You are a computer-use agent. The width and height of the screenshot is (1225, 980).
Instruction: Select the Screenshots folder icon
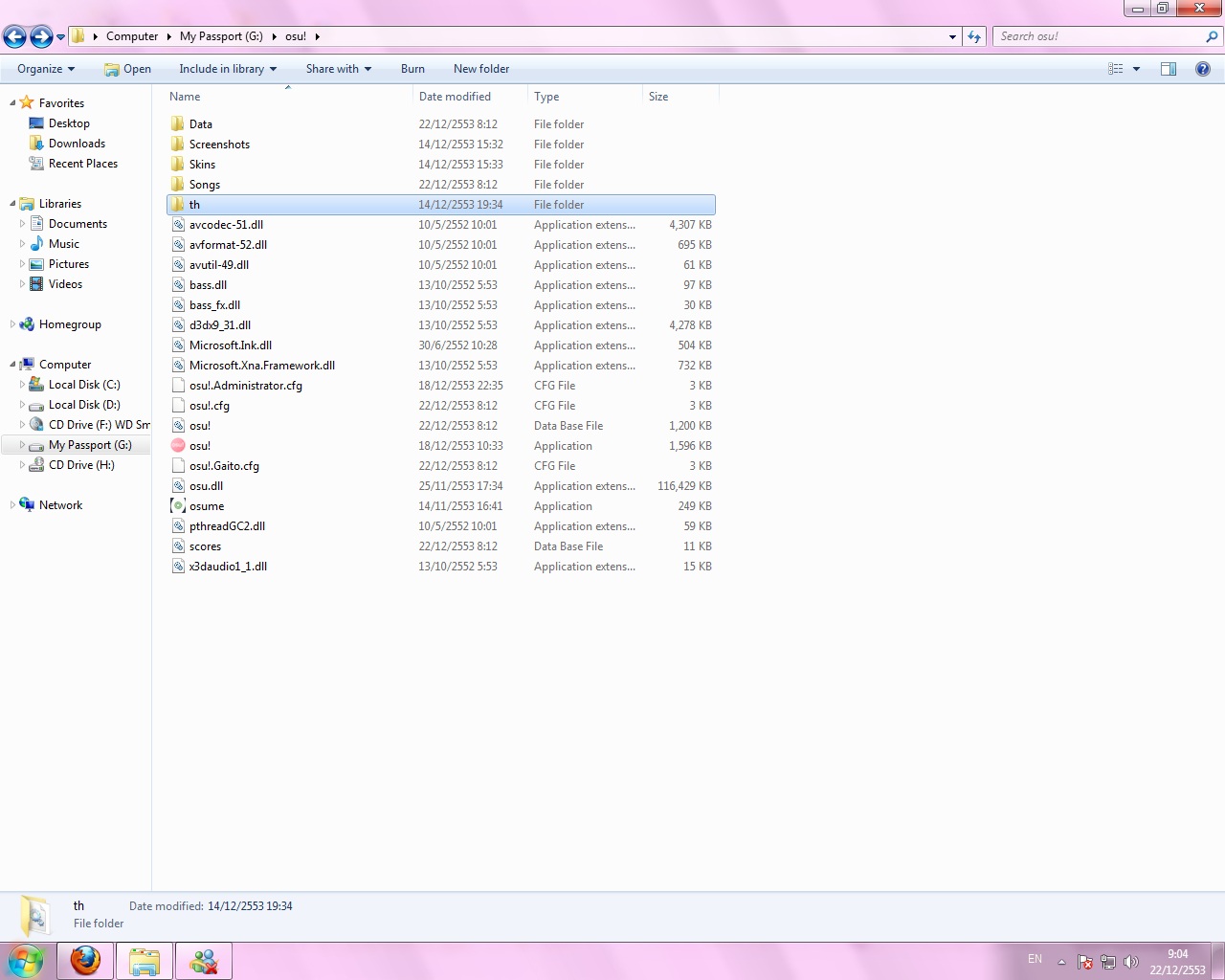click(x=178, y=144)
